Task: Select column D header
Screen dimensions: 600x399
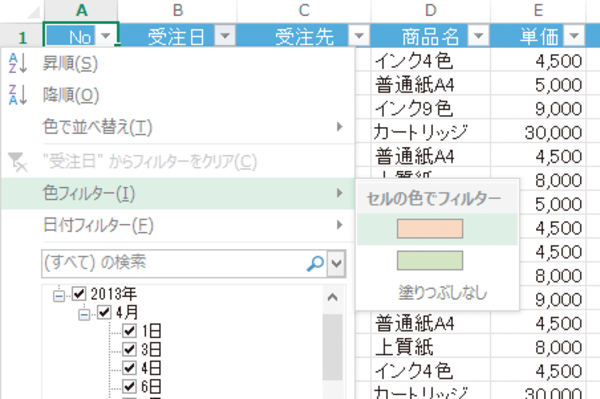Action: 430,11
